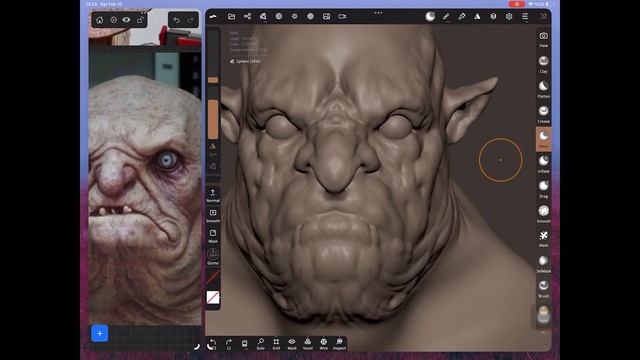Toggle Wireframe display
This screenshot has height=360, width=640.
(x=324, y=344)
